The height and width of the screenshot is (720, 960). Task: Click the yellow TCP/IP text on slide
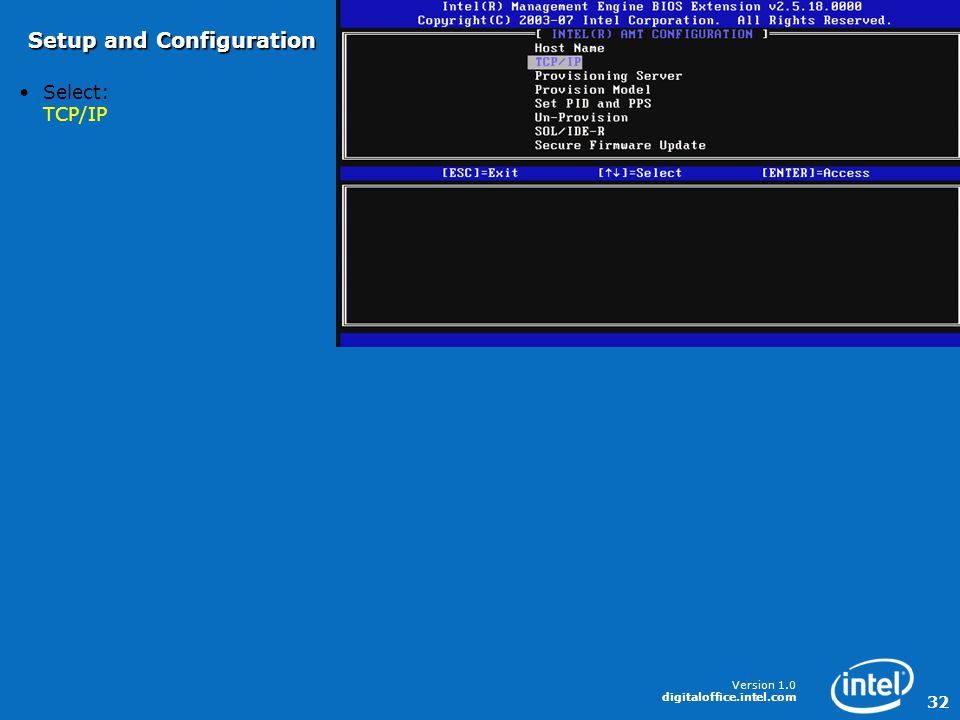75,114
